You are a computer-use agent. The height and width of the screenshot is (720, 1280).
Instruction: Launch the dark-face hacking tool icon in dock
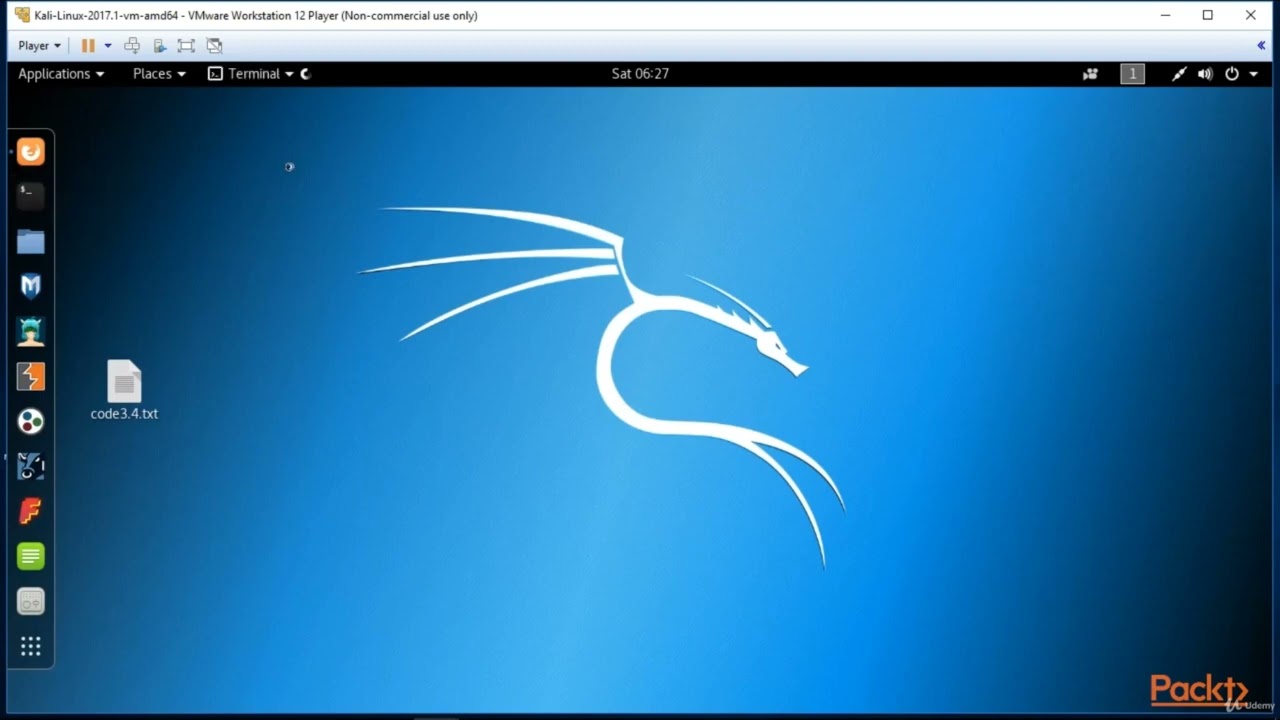31,466
